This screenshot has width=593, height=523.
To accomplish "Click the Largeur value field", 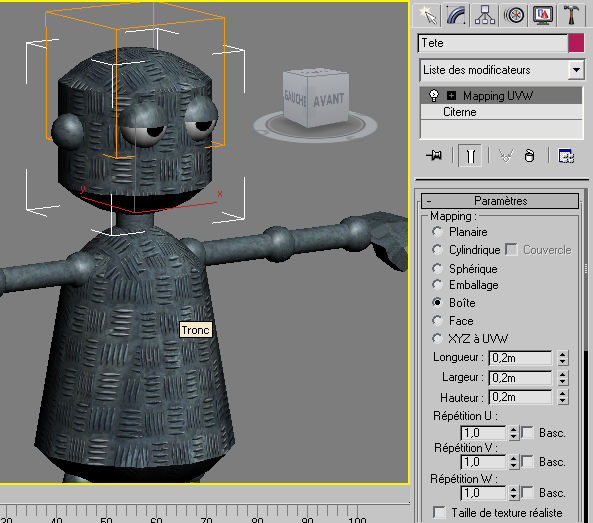I will tap(520, 378).
